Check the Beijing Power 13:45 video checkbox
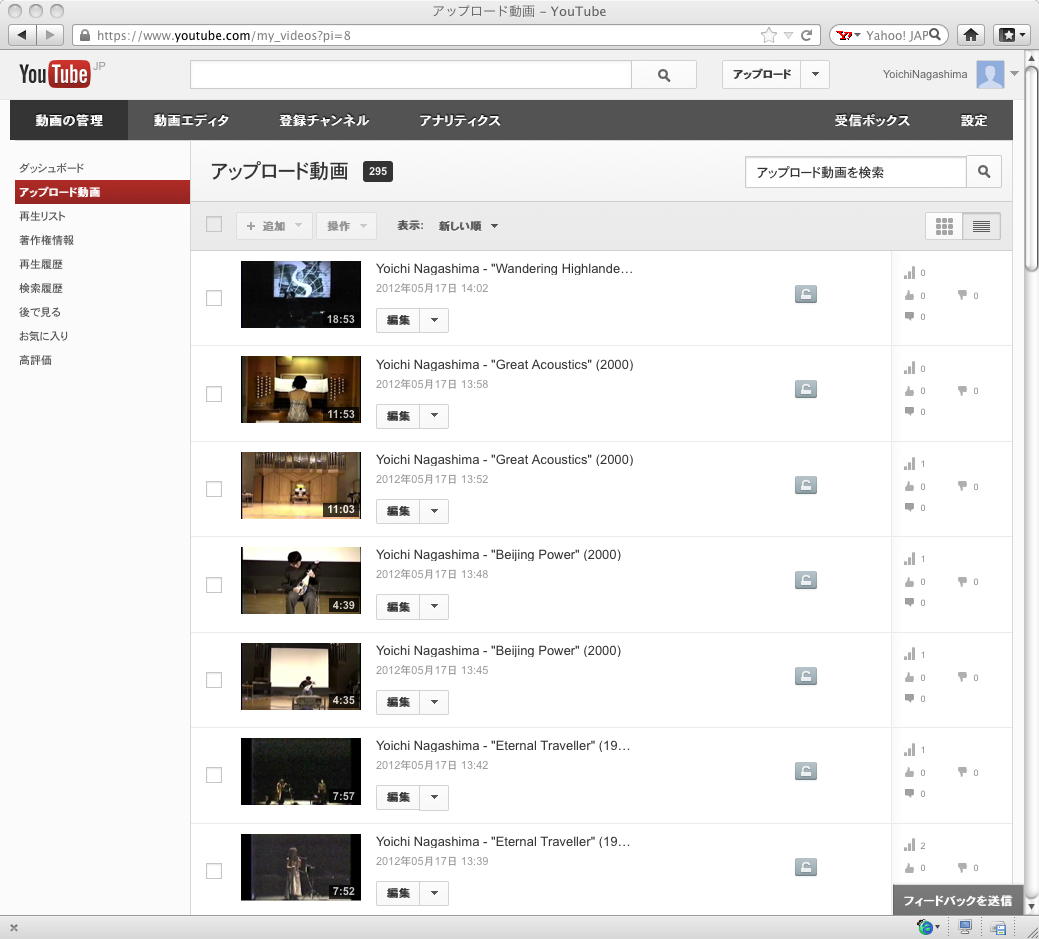This screenshot has width=1039, height=939. click(x=214, y=680)
